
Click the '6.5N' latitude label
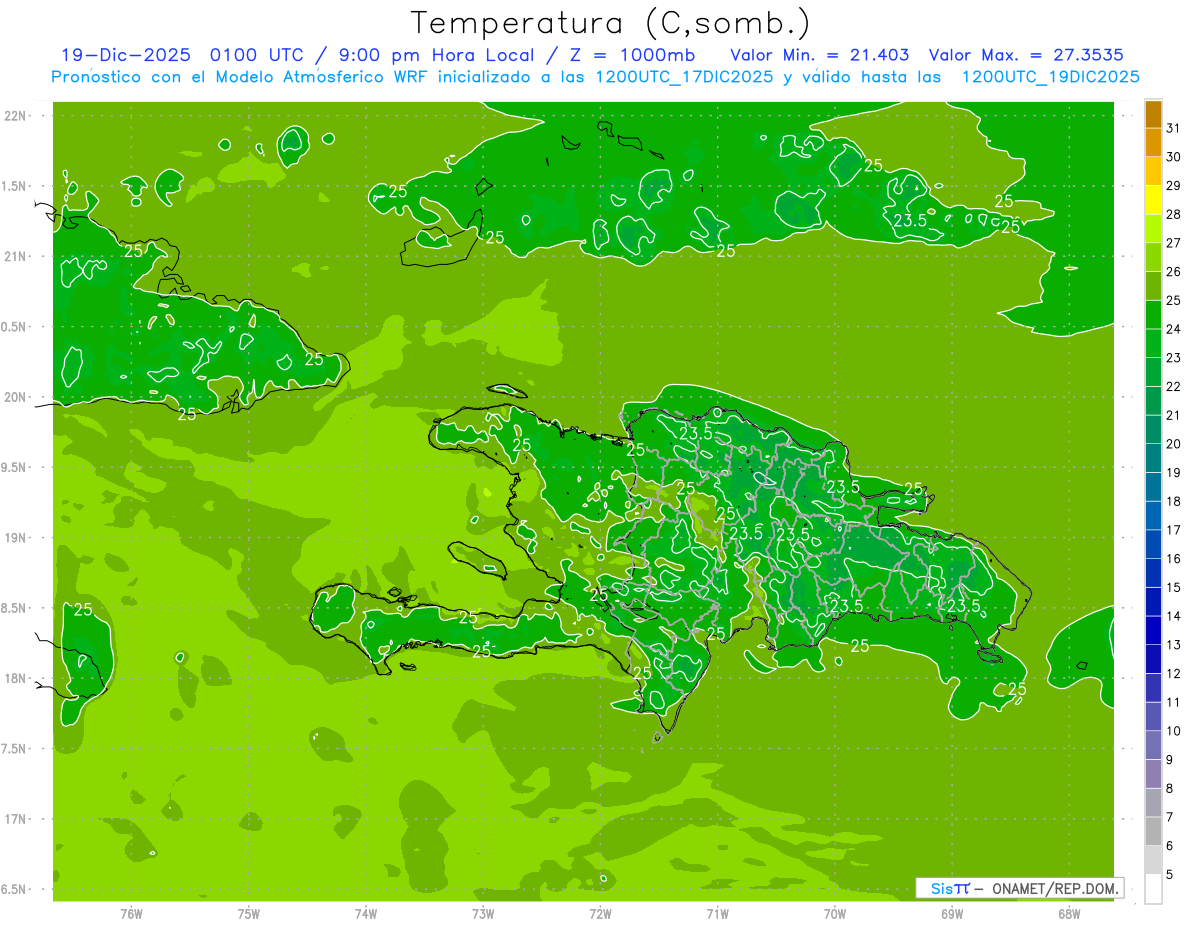15,890
